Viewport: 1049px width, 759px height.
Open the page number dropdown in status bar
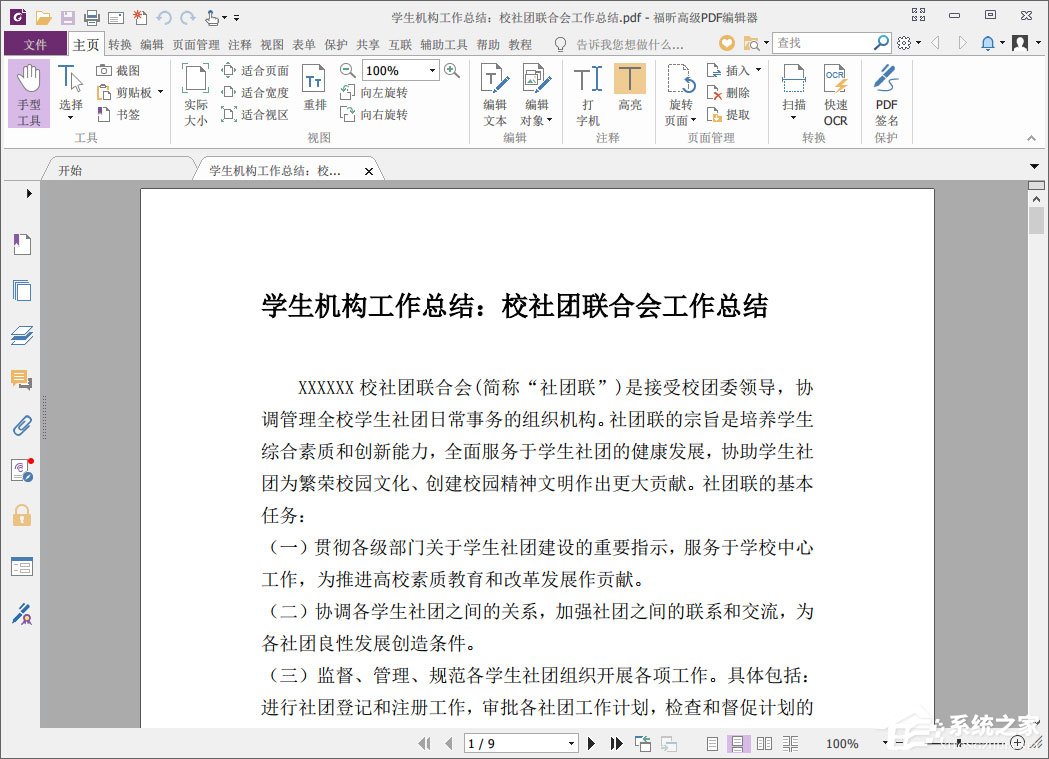click(x=570, y=743)
